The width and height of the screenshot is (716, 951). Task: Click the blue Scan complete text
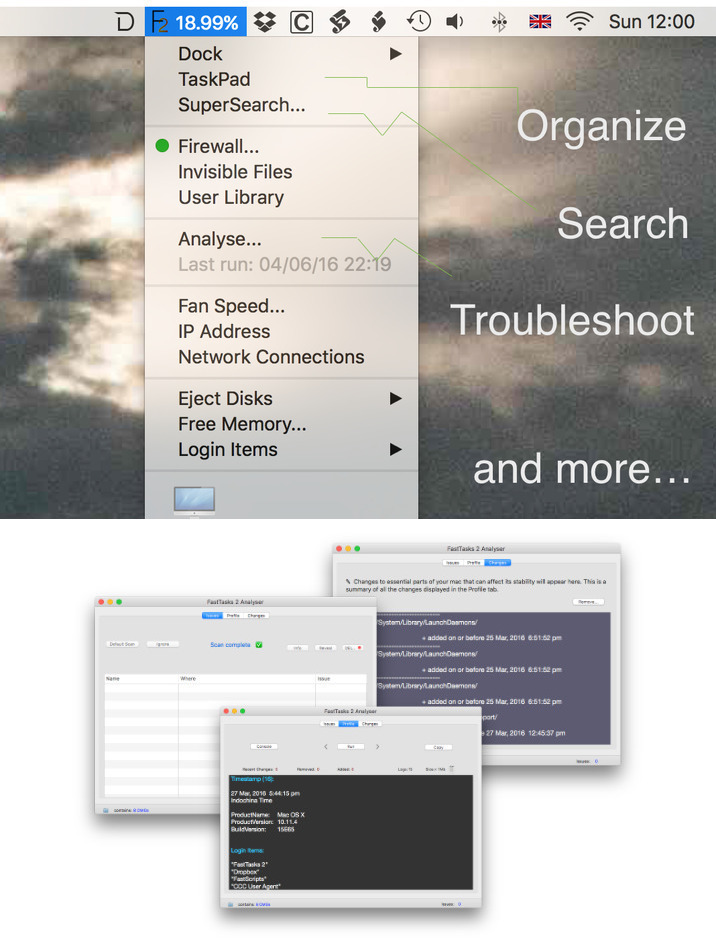(x=230, y=645)
